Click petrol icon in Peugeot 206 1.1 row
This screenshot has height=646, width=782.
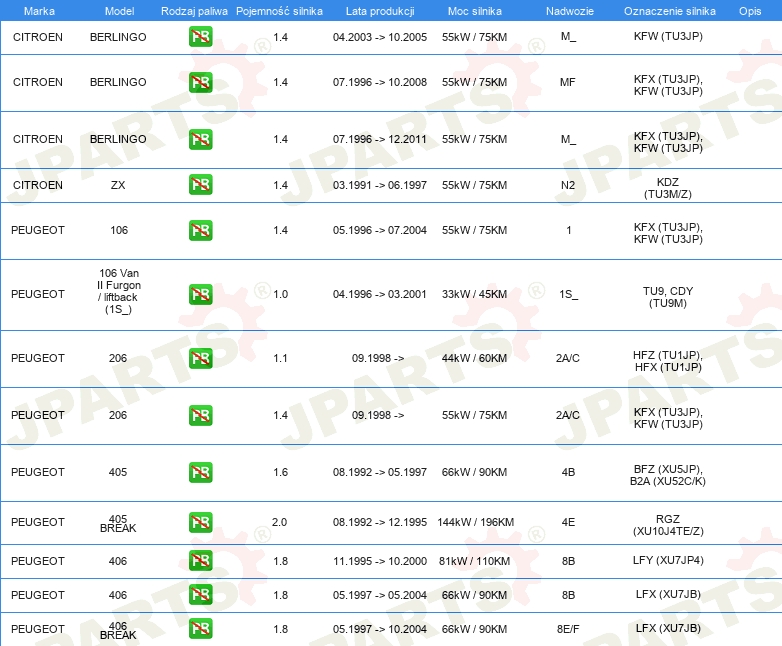[x=200, y=358]
